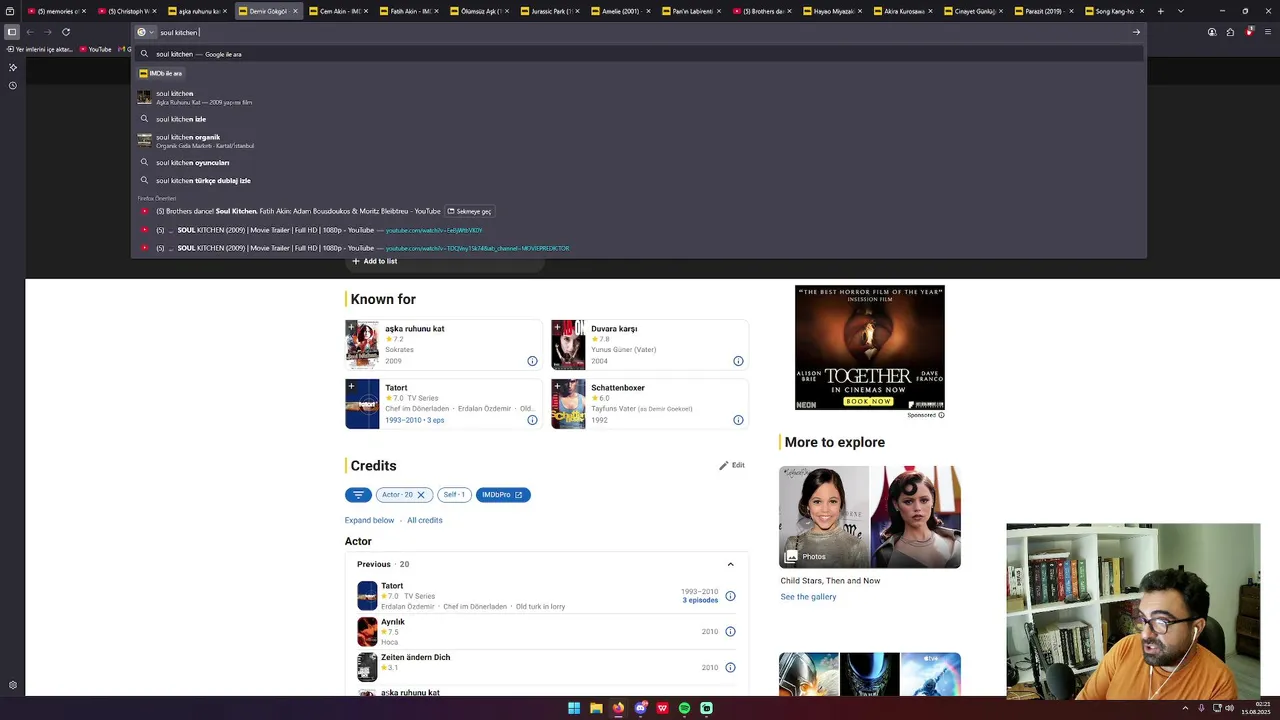The height and width of the screenshot is (720, 1280).
Task: Open the extensions icon in the toolbar
Action: pyautogui.click(x=1230, y=32)
